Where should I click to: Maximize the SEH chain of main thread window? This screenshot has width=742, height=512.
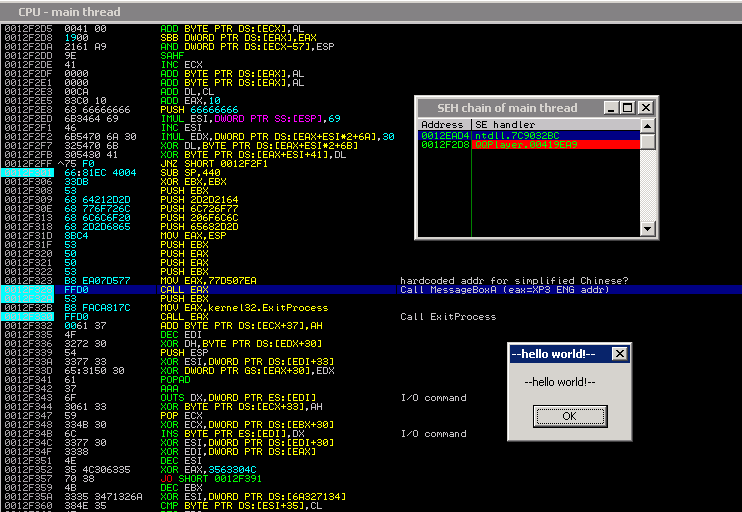pyautogui.click(x=627, y=108)
